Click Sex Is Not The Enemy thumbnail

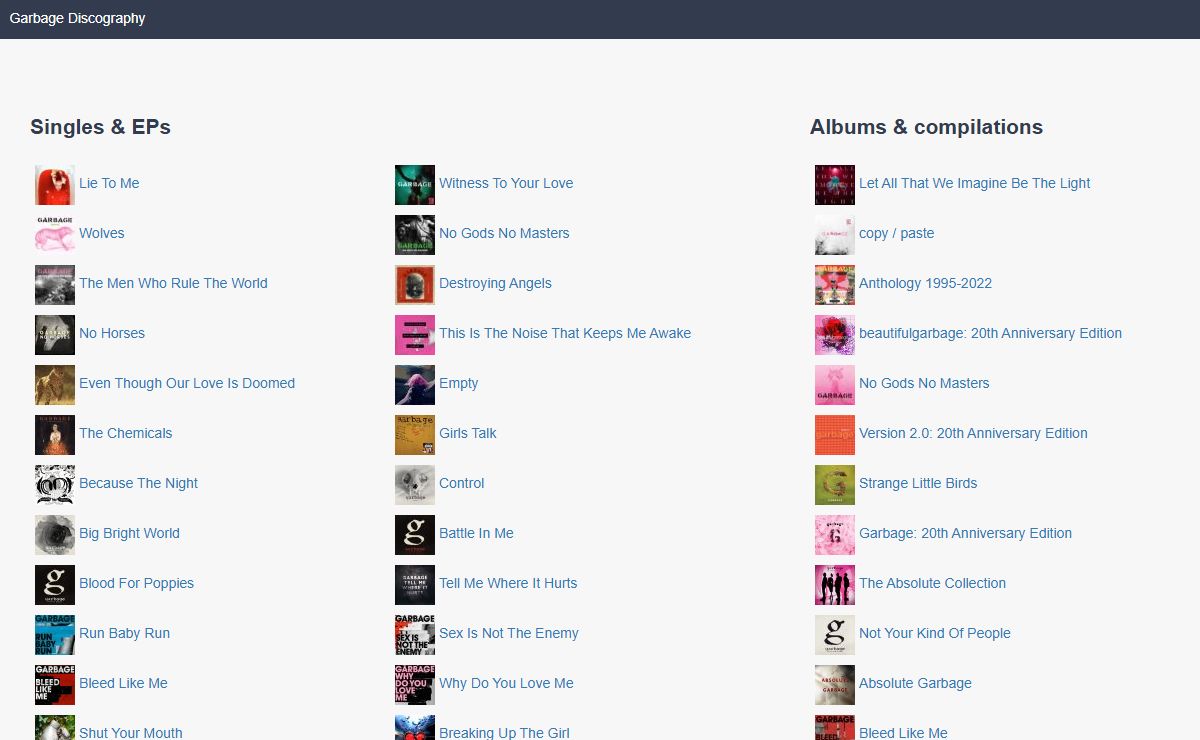click(x=415, y=635)
